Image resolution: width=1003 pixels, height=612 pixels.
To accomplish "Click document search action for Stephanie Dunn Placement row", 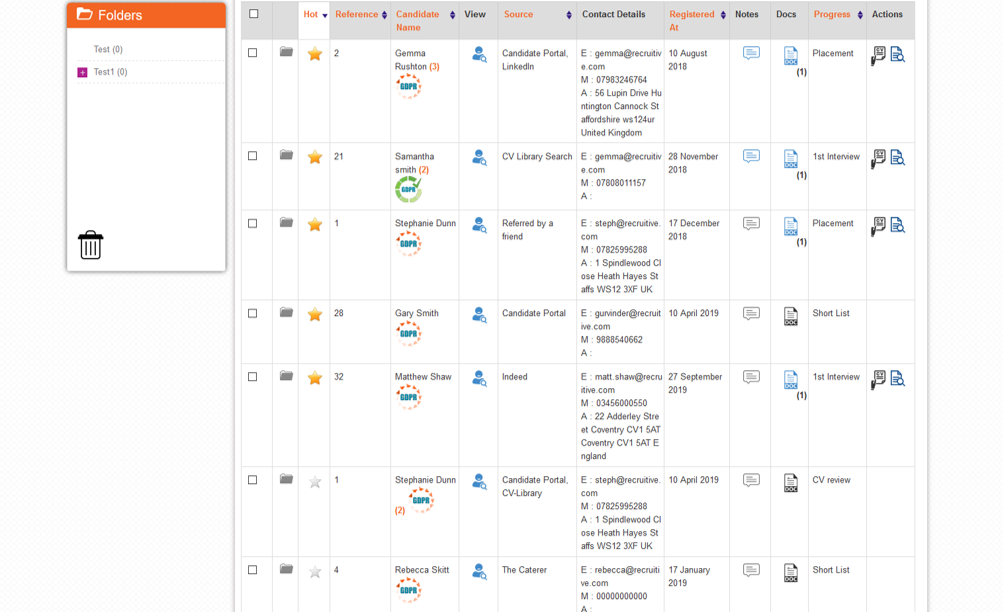I will 897,225.
